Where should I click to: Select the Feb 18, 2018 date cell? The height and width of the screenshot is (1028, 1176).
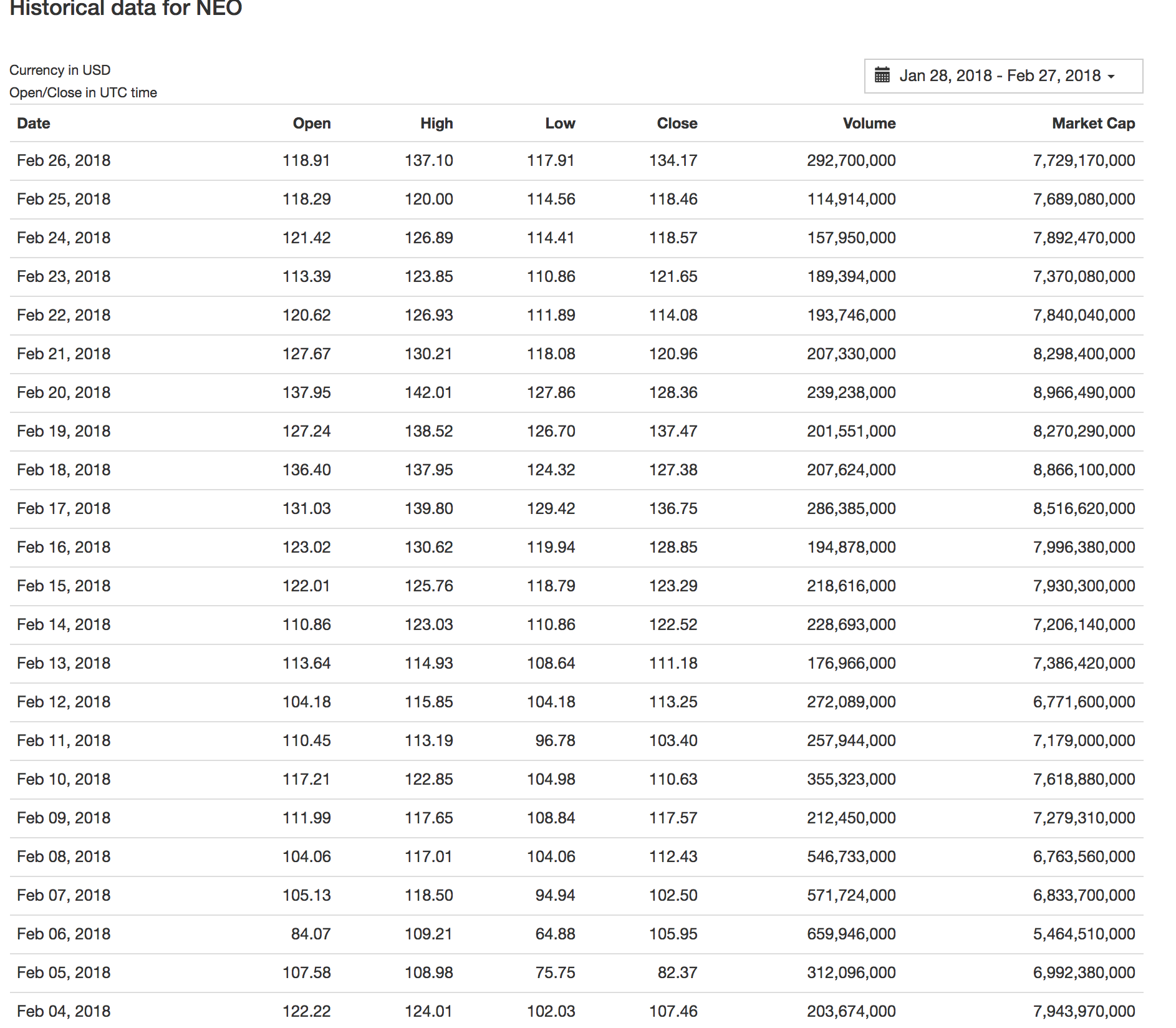[x=64, y=470]
